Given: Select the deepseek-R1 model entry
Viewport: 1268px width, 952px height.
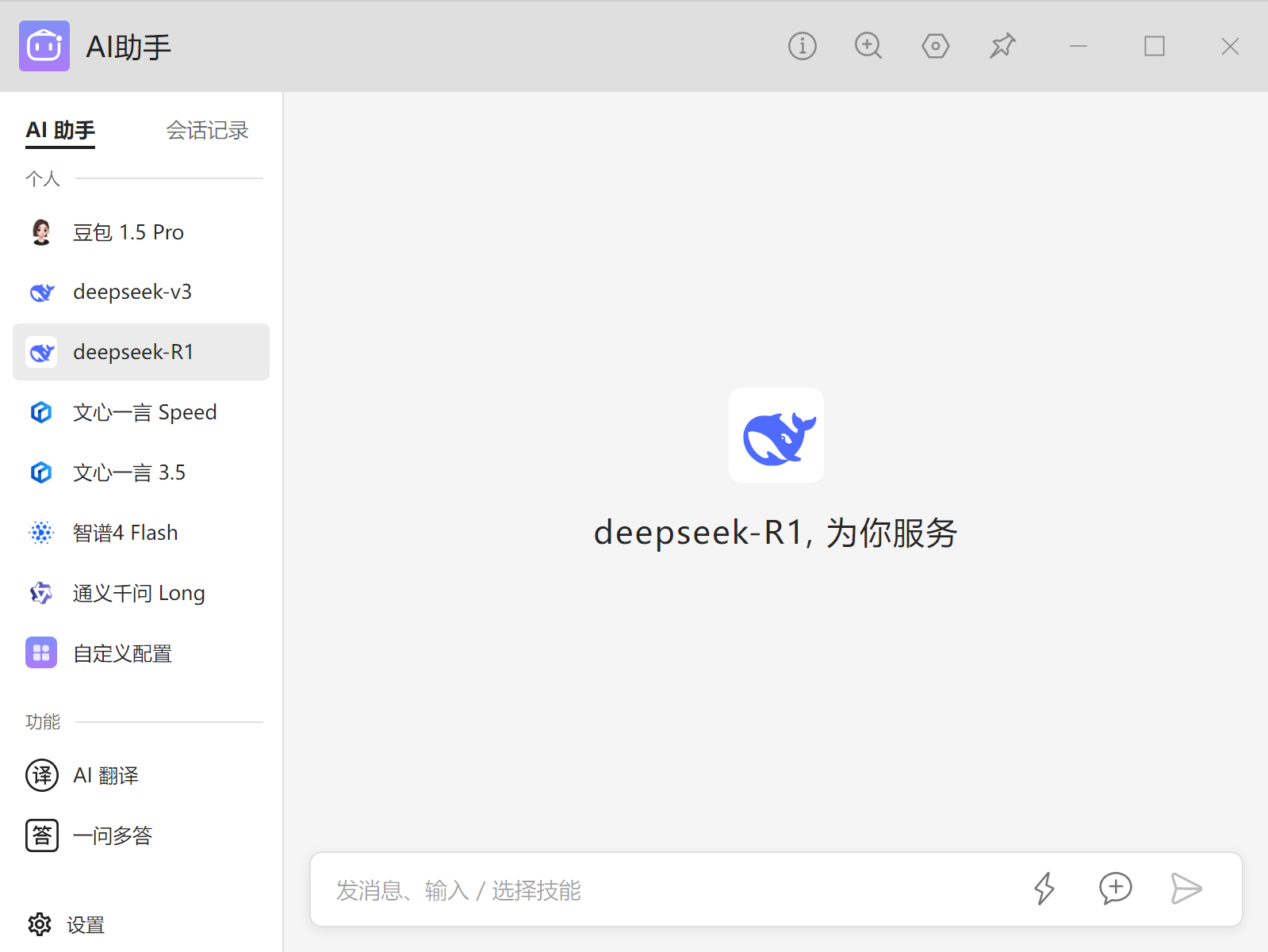Looking at the screenshot, I should click(x=141, y=352).
